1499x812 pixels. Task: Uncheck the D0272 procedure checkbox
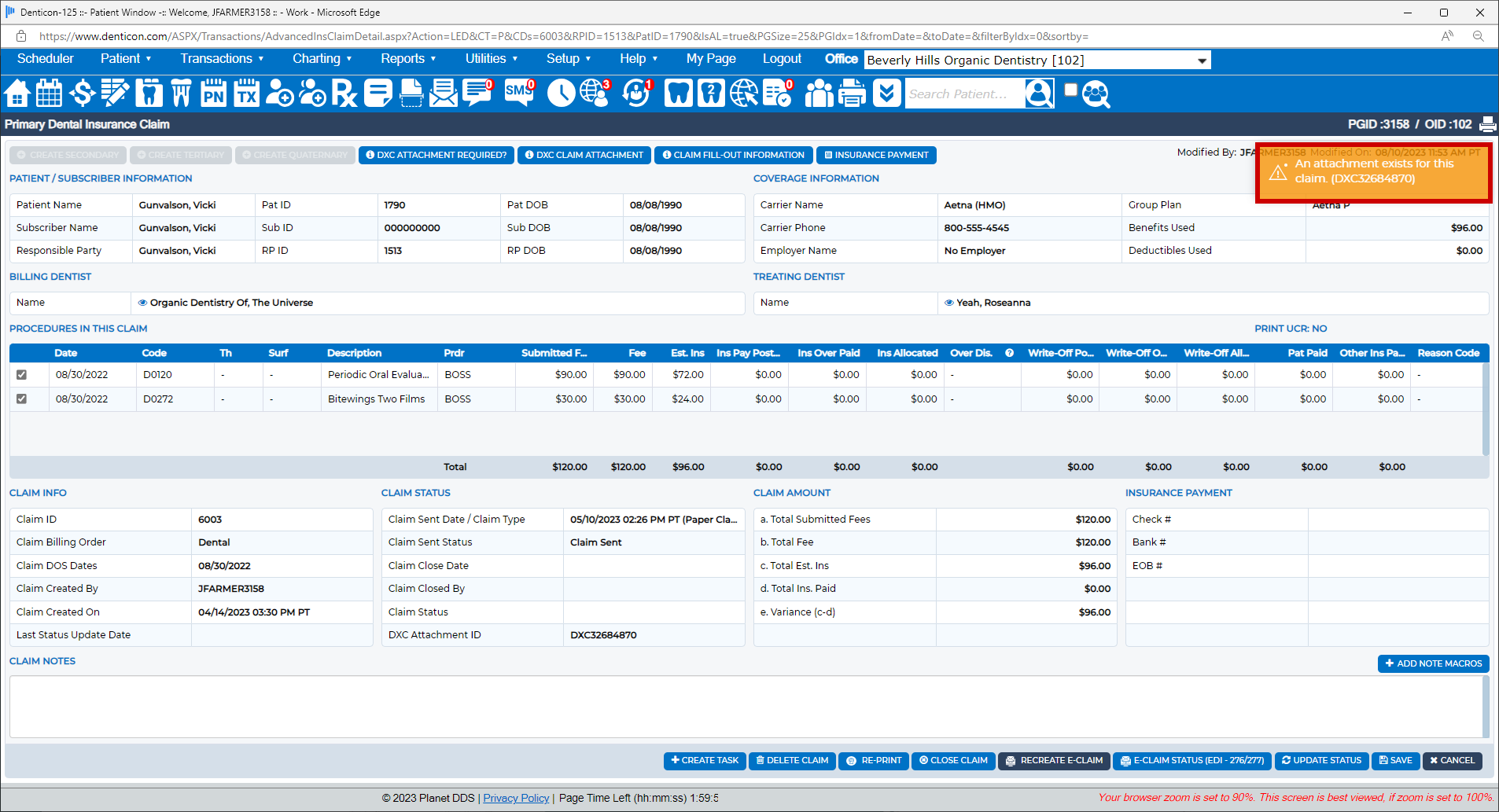click(x=22, y=399)
